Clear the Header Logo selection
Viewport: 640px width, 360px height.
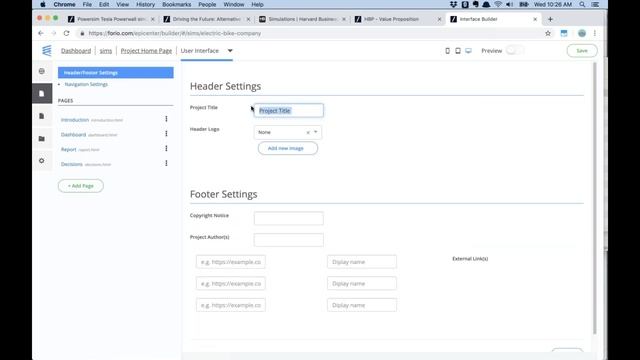(x=308, y=132)
